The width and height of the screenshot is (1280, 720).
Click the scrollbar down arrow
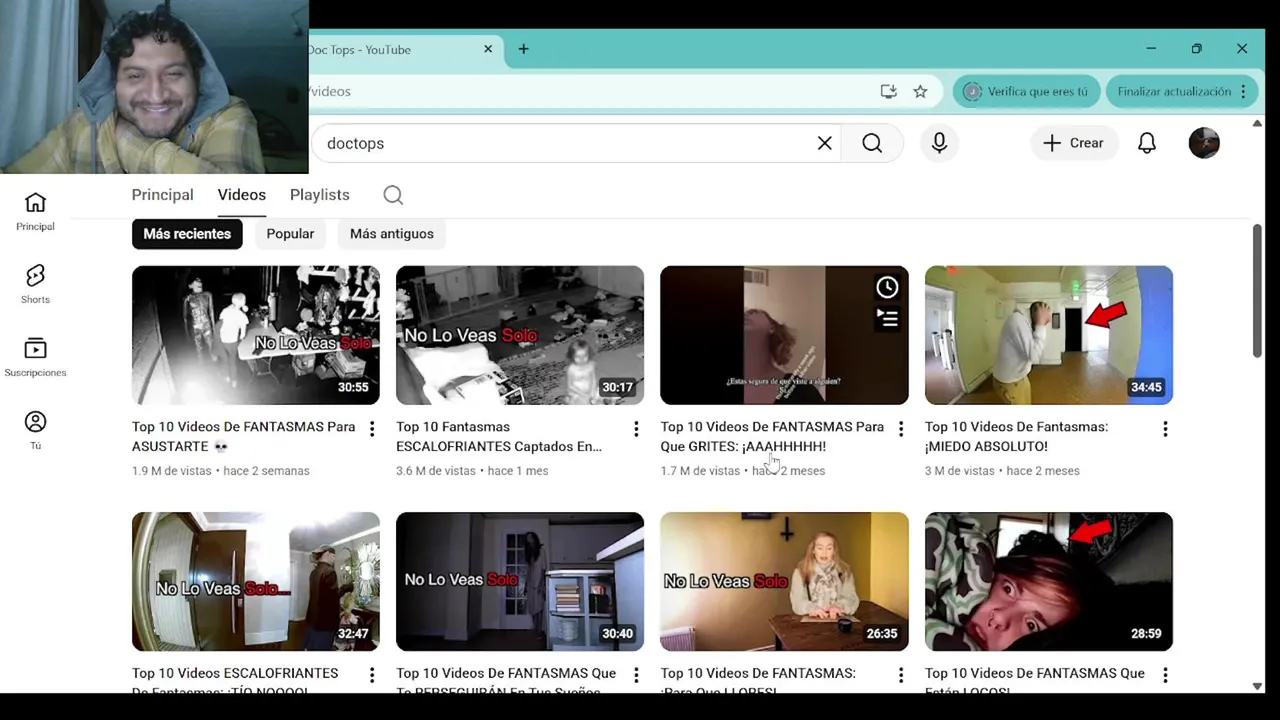click(x=1257, y=686)
